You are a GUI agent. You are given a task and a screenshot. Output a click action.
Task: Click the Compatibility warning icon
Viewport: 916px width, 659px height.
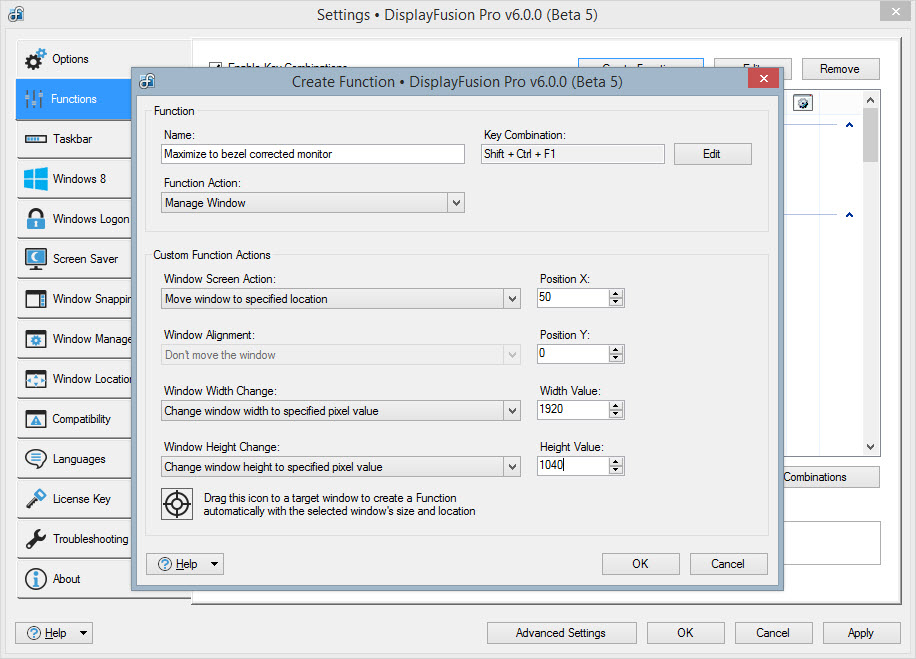[36, 419]
